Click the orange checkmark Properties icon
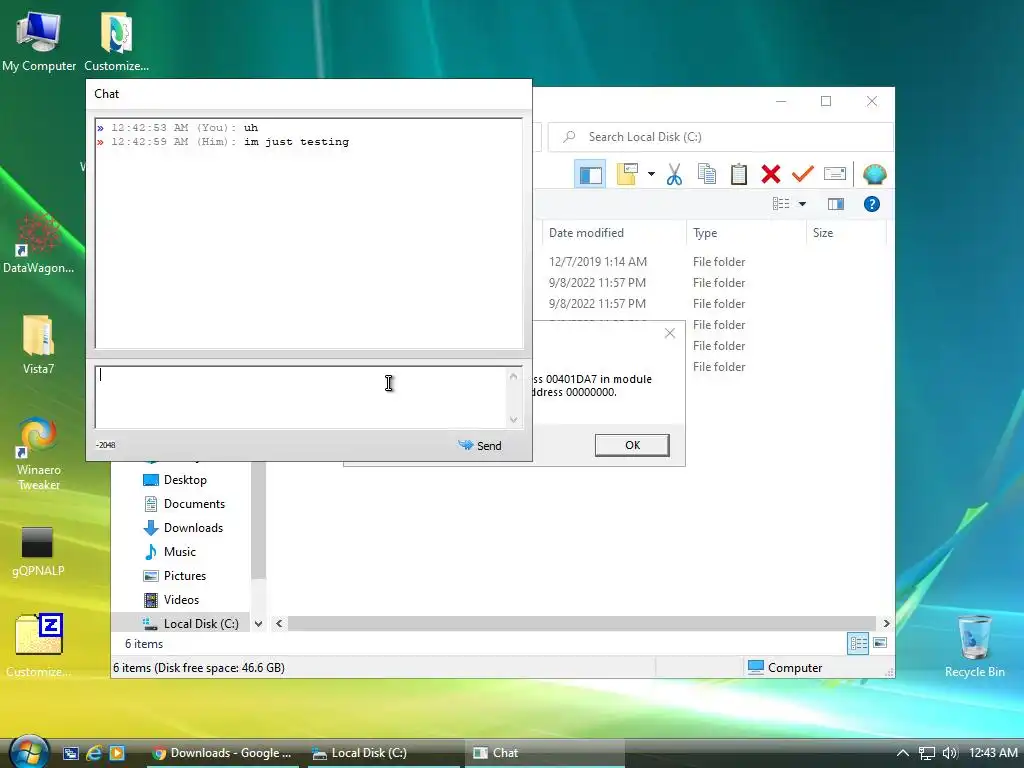1024x768 pixels. point(803,174)
